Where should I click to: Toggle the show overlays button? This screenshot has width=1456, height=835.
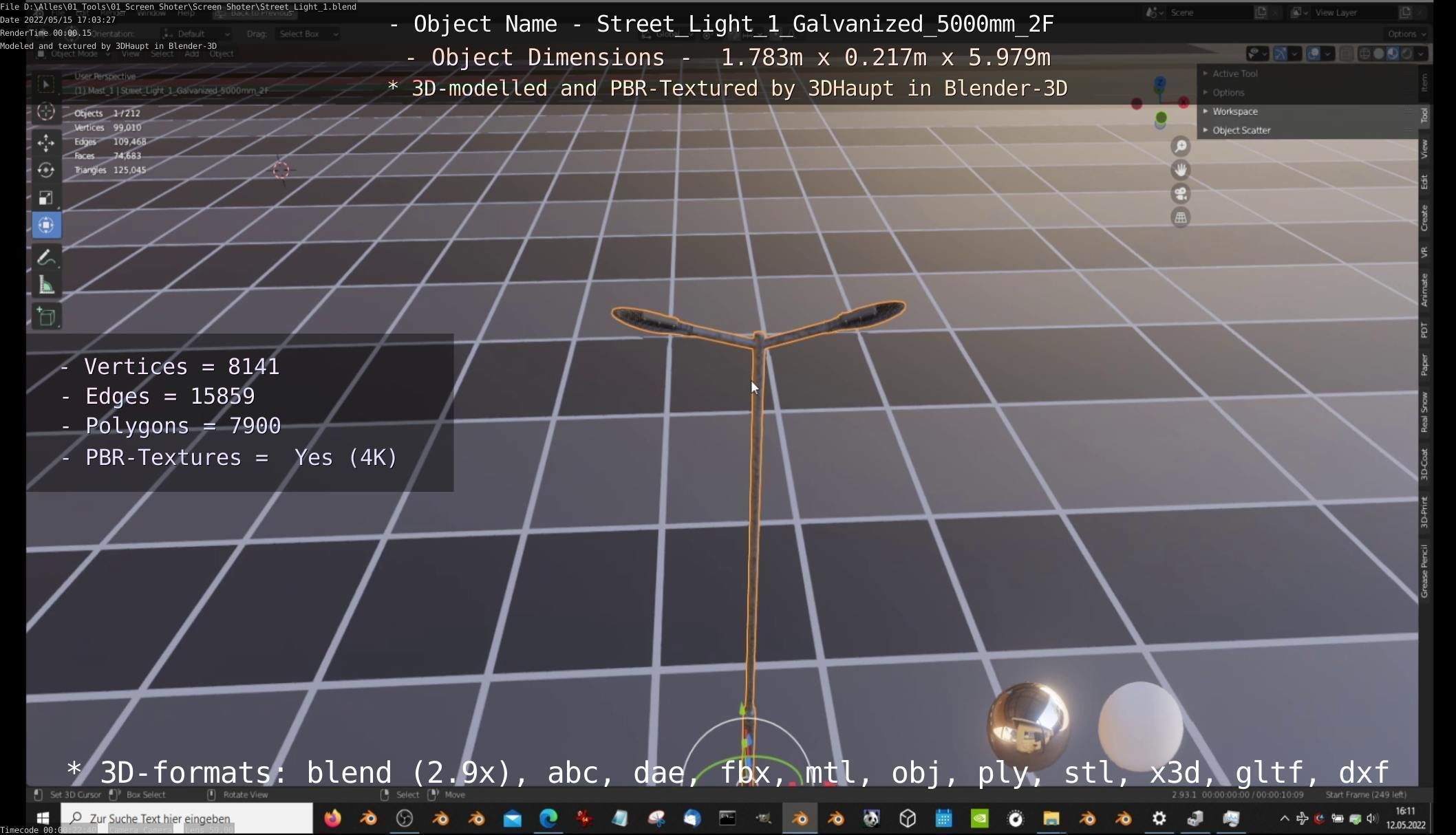(x=1314, y=54)
